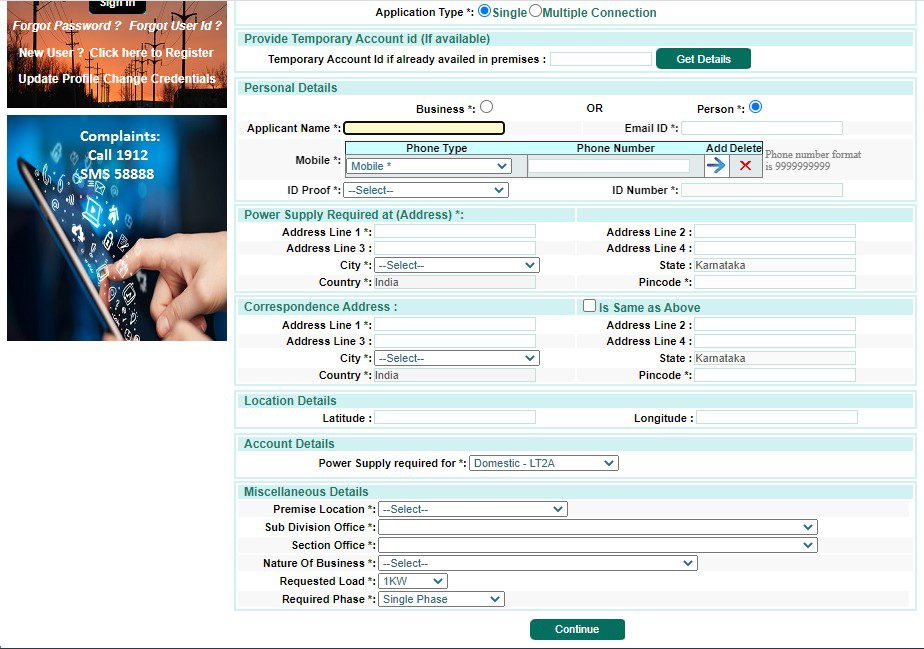This screenshot has width=924, height=649.
Task: Open the Sub Division Office dropdown
Action: click(598, 526)
